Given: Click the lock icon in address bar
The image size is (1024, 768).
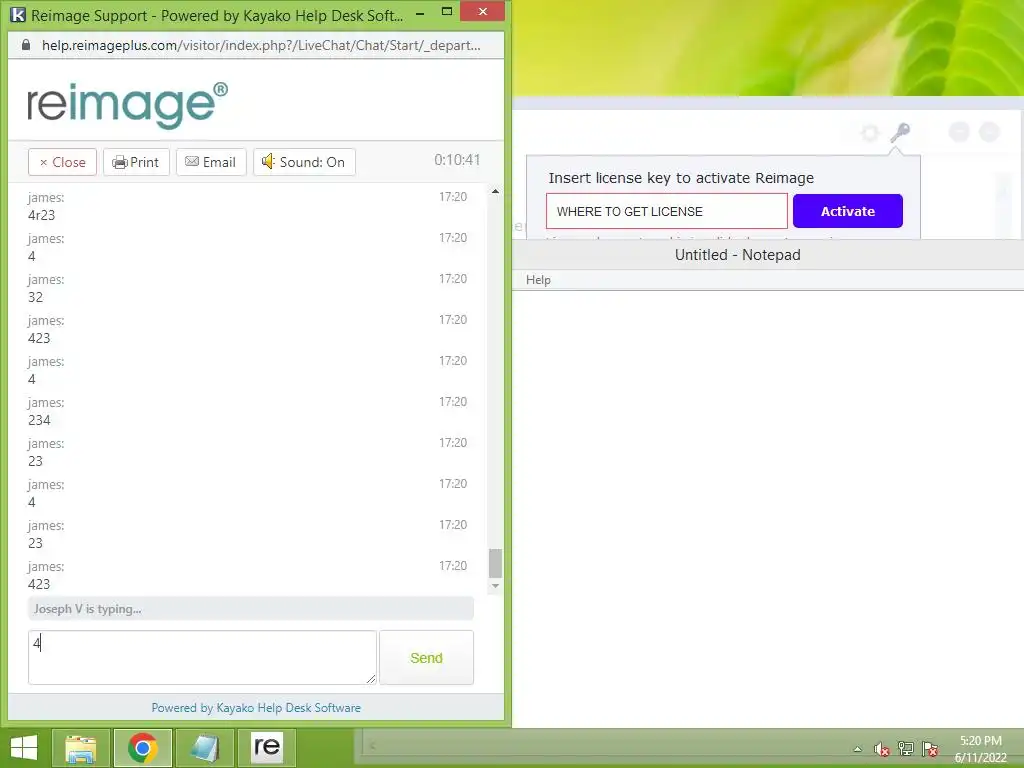Looking at the screenshot, I should (26, 45).
